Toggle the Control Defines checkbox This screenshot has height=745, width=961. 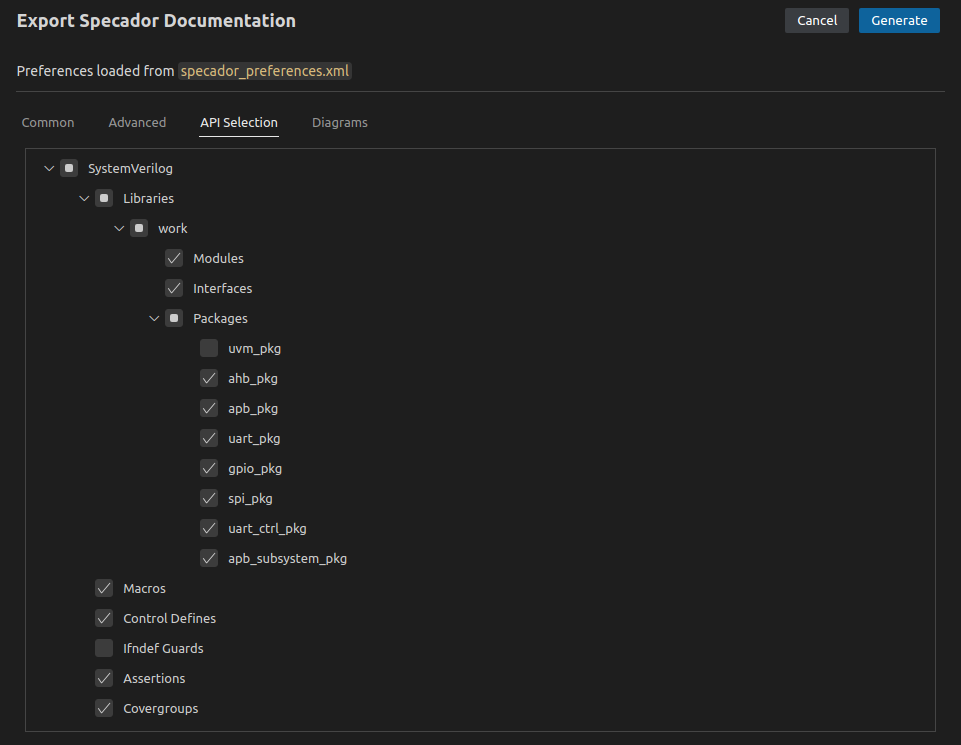coord(103,618)
